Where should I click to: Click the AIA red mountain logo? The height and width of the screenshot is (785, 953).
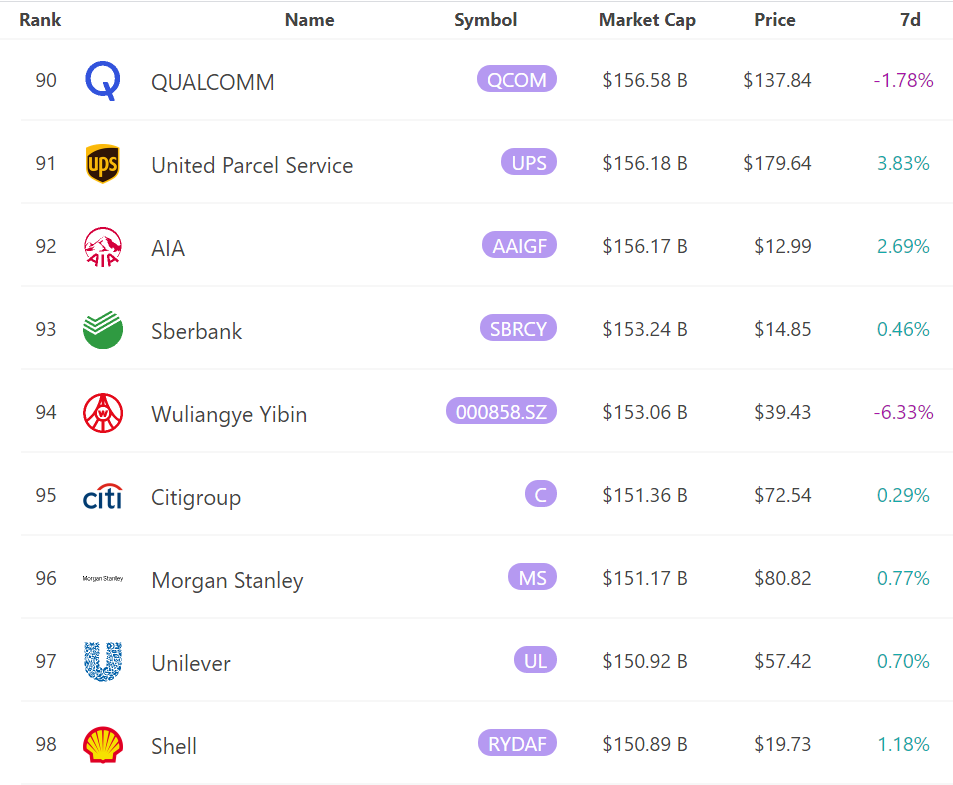[102, 247]
